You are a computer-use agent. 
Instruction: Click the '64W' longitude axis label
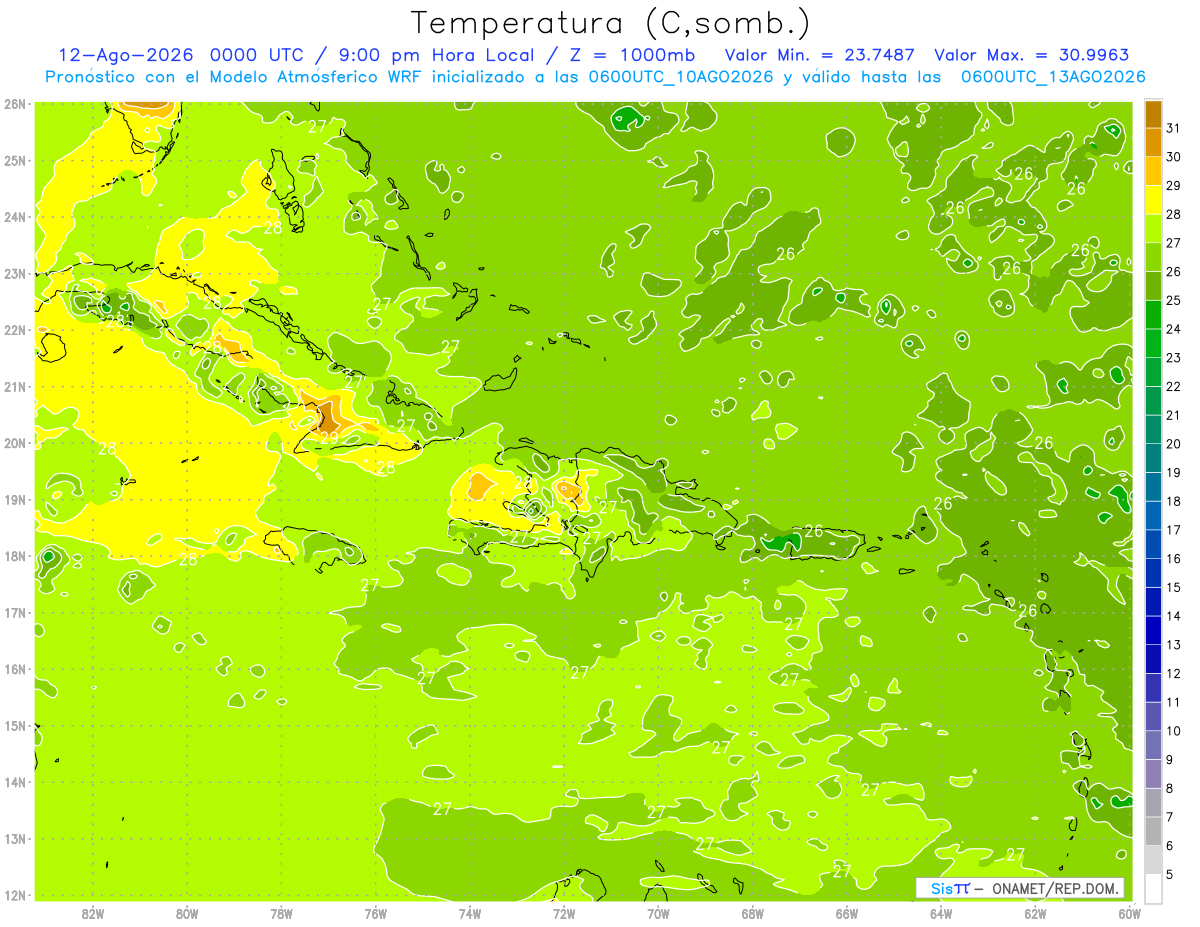point(941,913)
